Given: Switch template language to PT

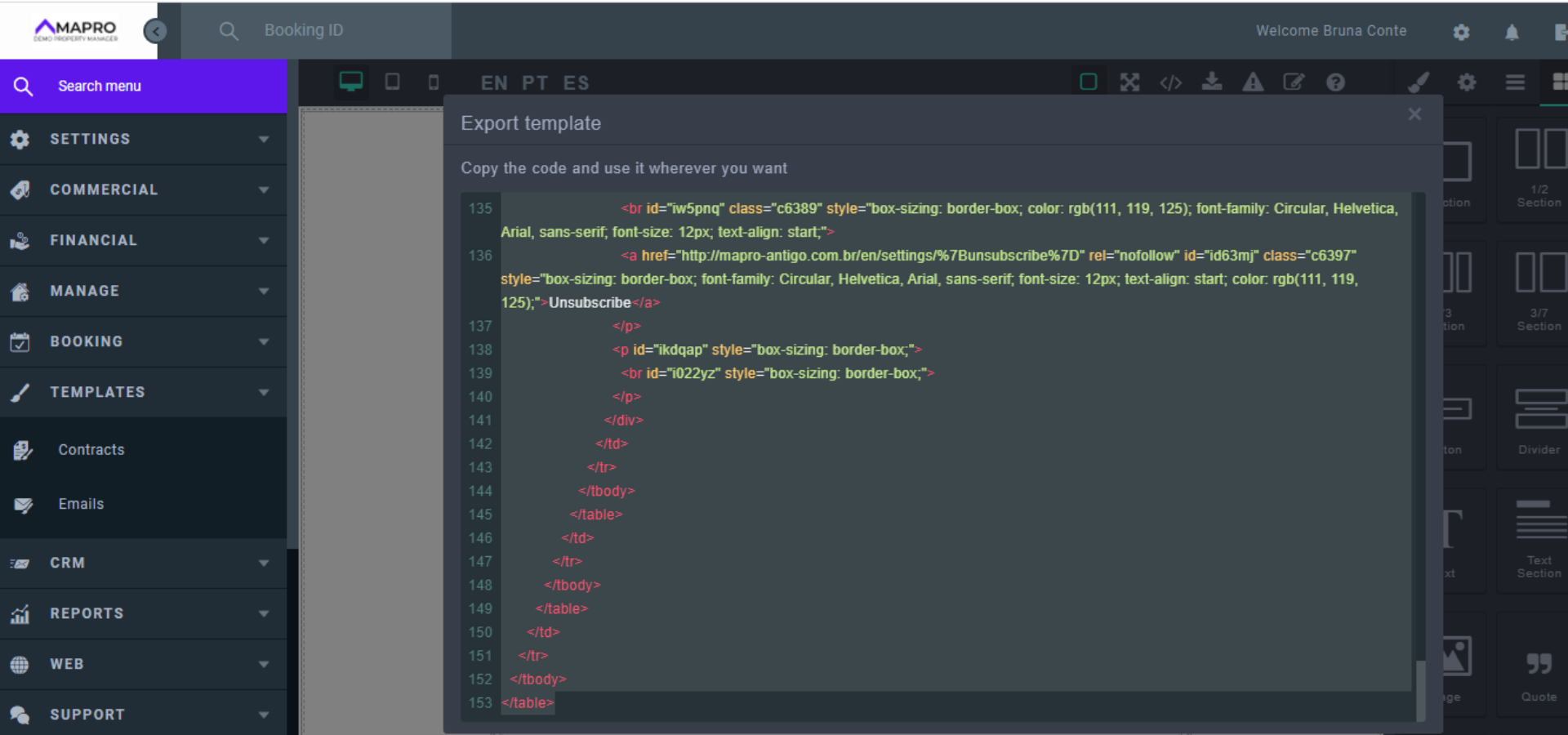Looking at the screenshot, I should coord(535,82).
